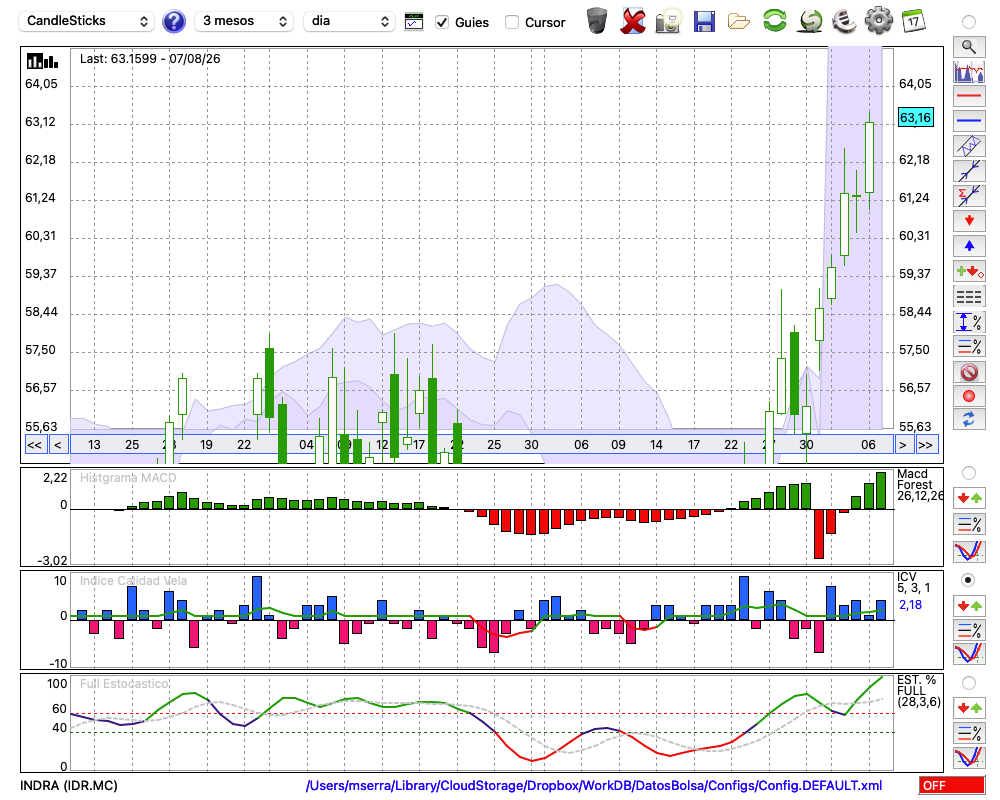The image size is (1000, 800).
Task: Click the volume histogram chart icon
Action: 969,71
